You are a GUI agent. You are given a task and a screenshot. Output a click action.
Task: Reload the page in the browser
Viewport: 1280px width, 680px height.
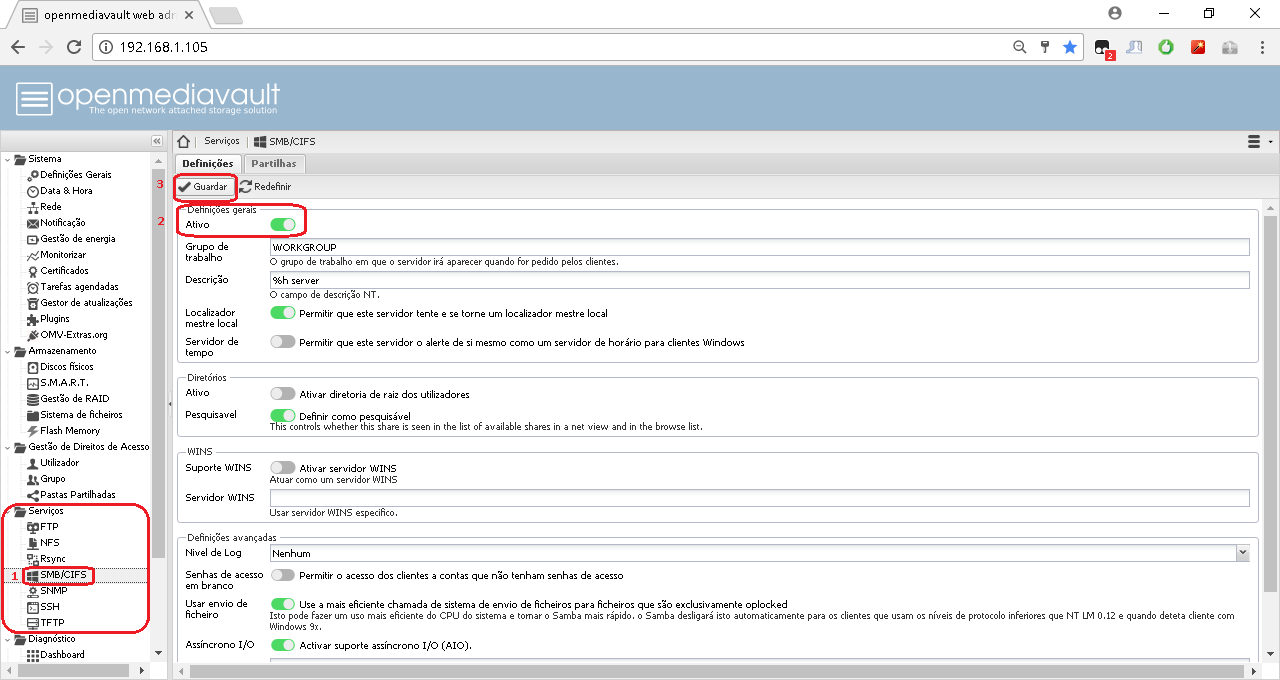[73, 47]
